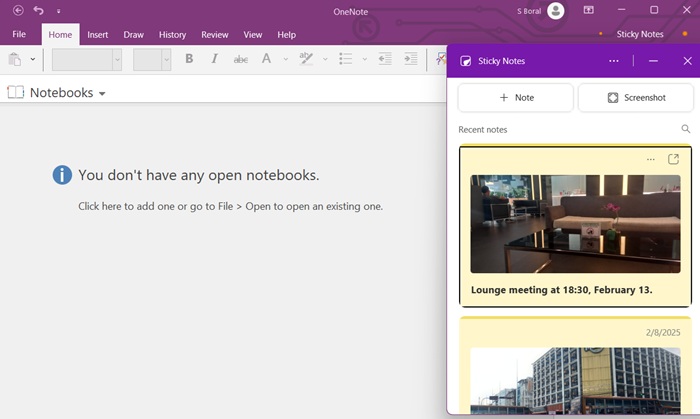The height and width of the screenshot is (419, 700).
Task: Create a new note with + Note
Action: click(x=516, y=98)
